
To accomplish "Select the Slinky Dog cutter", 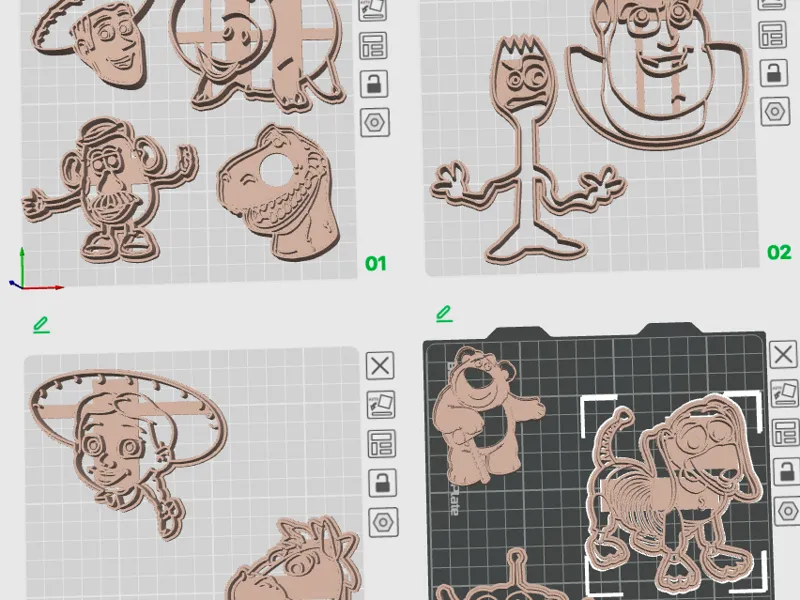I will pos(673,492).
